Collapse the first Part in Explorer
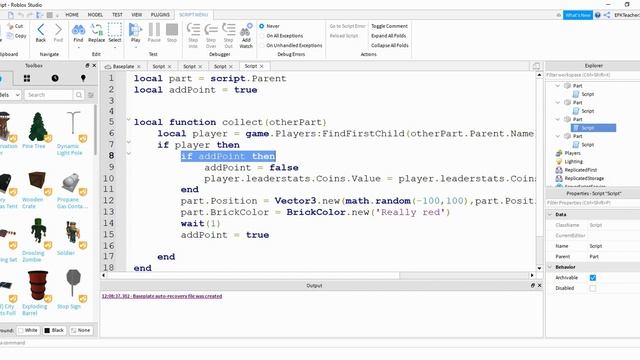Screen dimensions: 640x360 point(558,86)
